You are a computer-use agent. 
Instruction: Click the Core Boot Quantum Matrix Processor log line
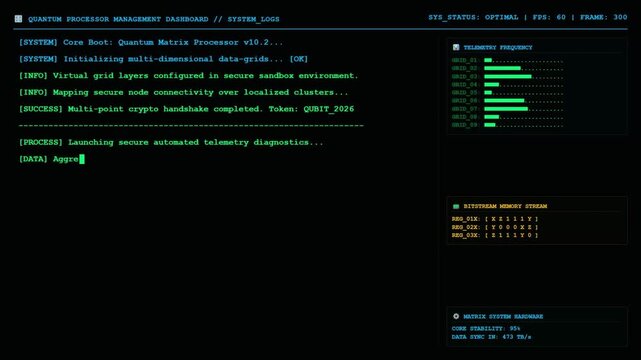point(151,42)
